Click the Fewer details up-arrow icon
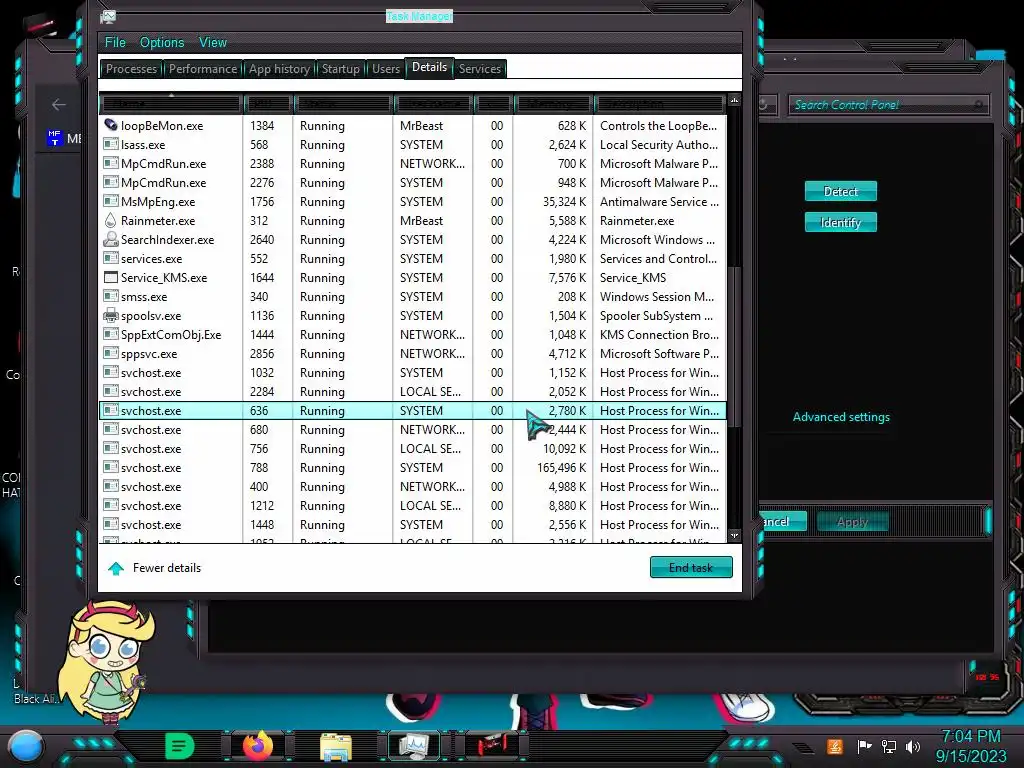This screenshot has width=1024, height=768. (x=116, y=568)
